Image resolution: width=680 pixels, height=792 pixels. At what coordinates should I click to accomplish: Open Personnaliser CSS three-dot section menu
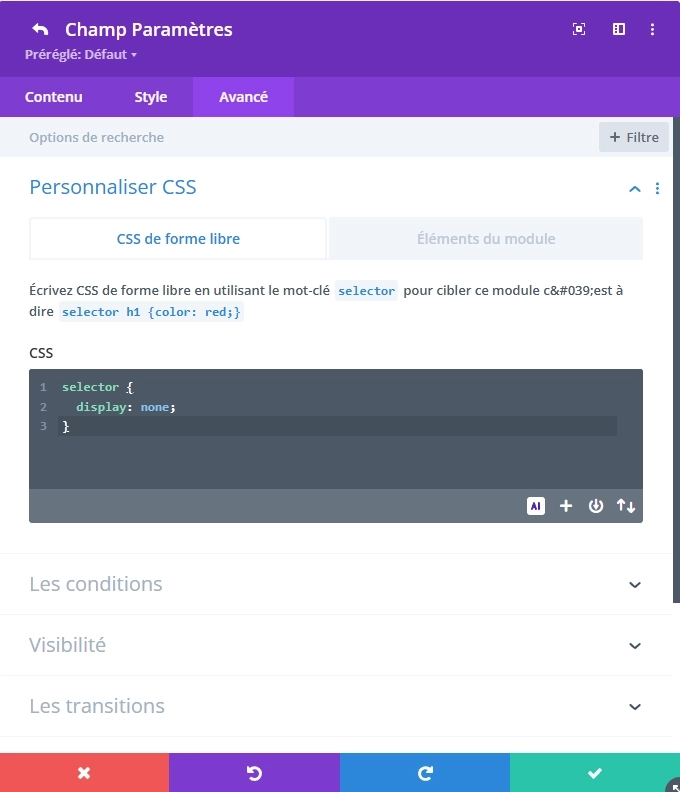[x=657, y=188]
